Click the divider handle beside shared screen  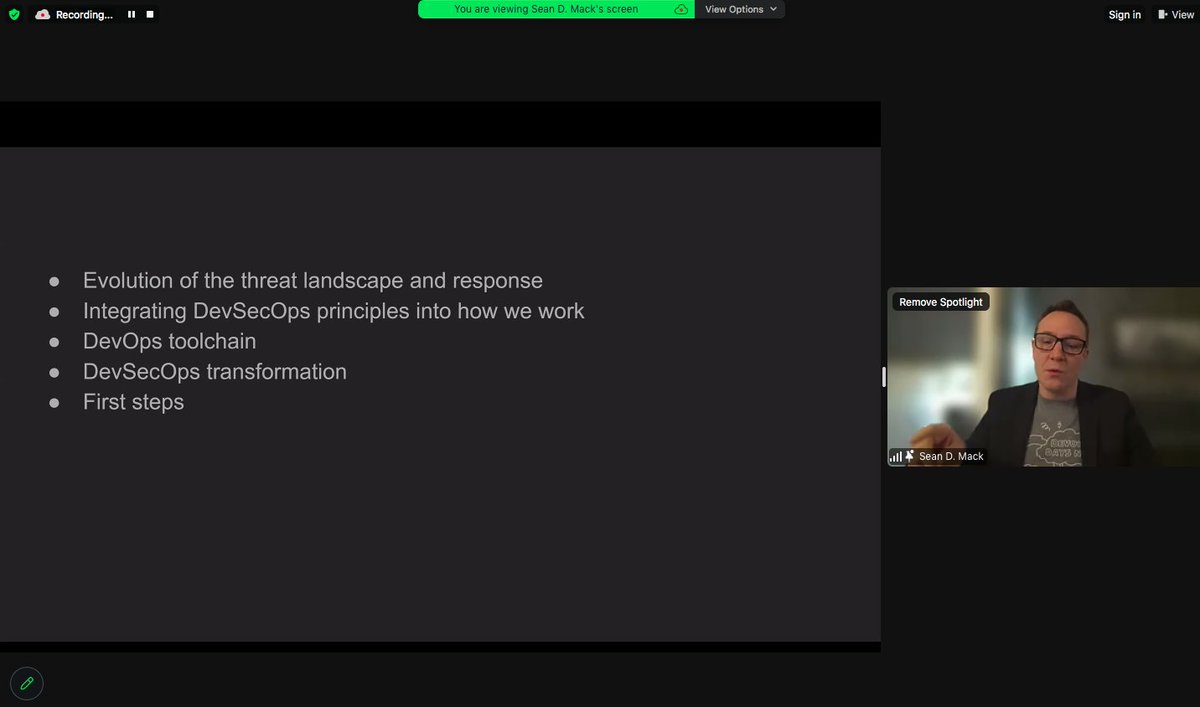883,377
